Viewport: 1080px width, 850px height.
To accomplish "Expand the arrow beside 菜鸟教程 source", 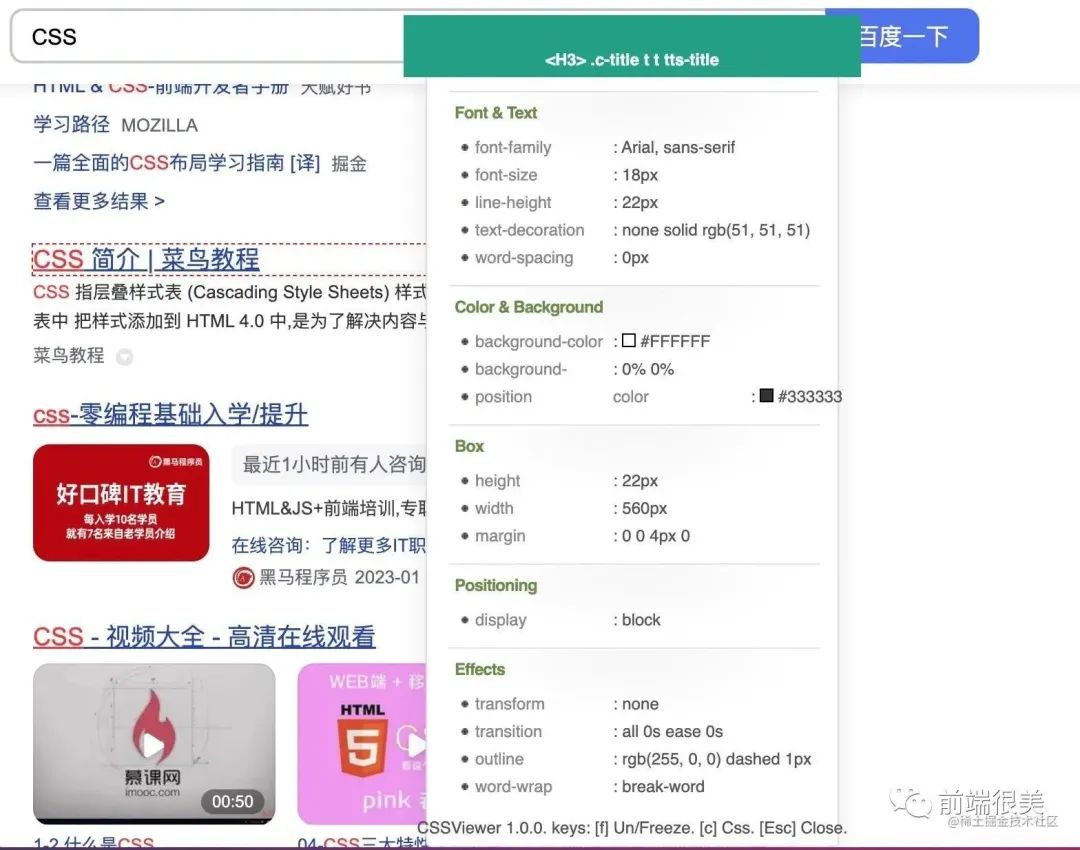I will [x=124, y=357].
